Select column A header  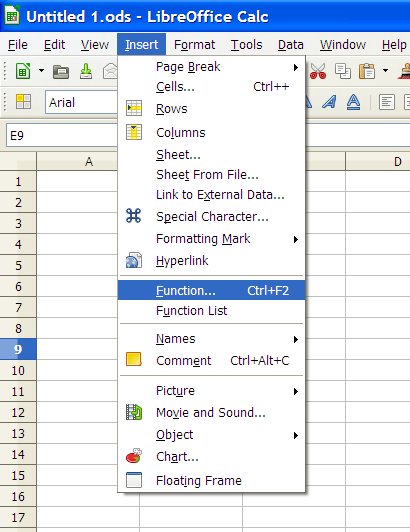click(77, 161)
